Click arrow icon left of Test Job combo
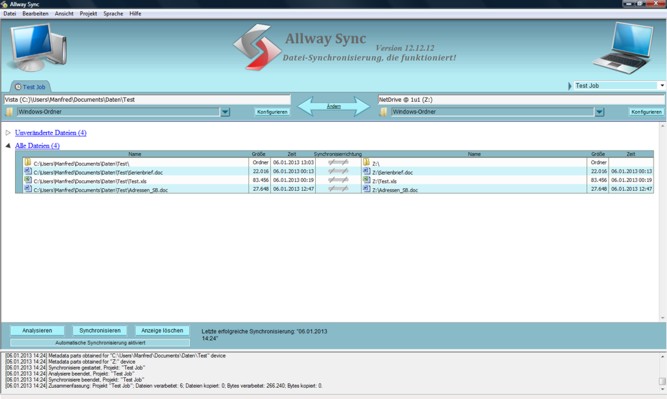667x399 pixels. pyautogui.click(x=570, y=86)
